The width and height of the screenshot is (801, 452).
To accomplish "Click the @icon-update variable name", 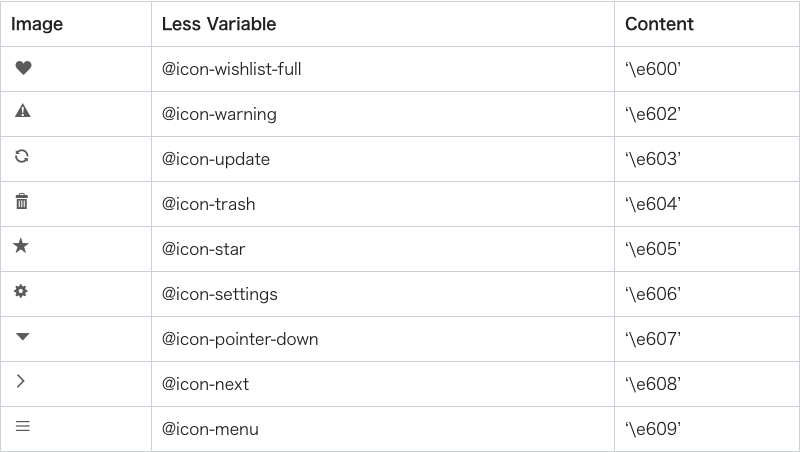I will (216, 159).
